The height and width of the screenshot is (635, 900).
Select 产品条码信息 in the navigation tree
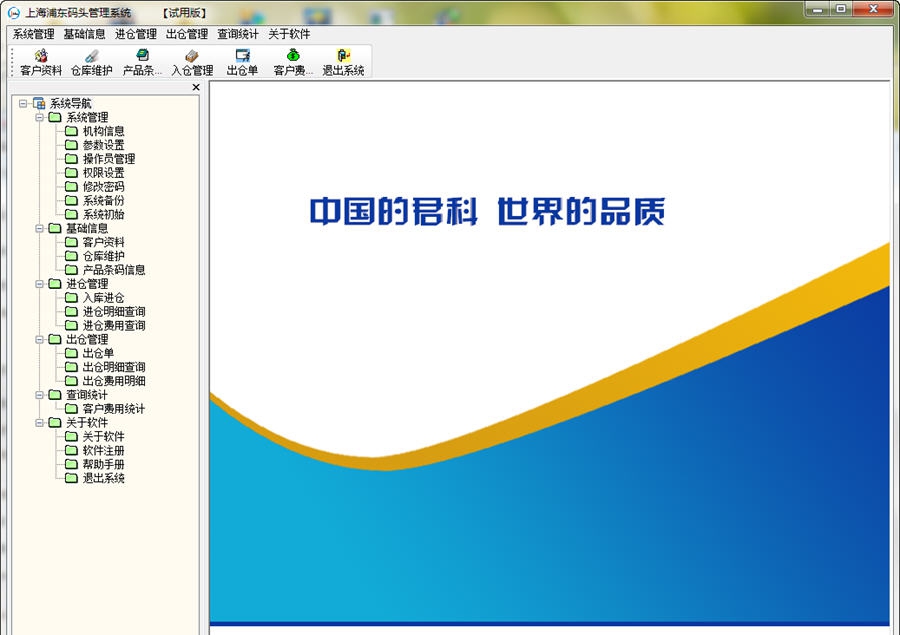pyautogui.click(x=114, y=270)
